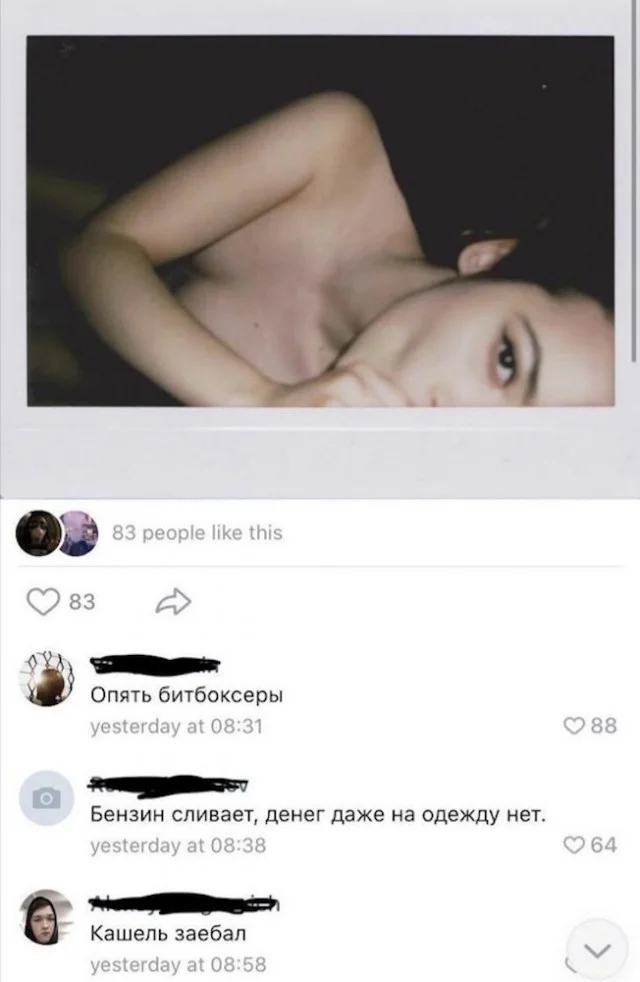Open the polaroid photo in full view
640x982 pixels.
pyautogui.click(x=320, y=221)
